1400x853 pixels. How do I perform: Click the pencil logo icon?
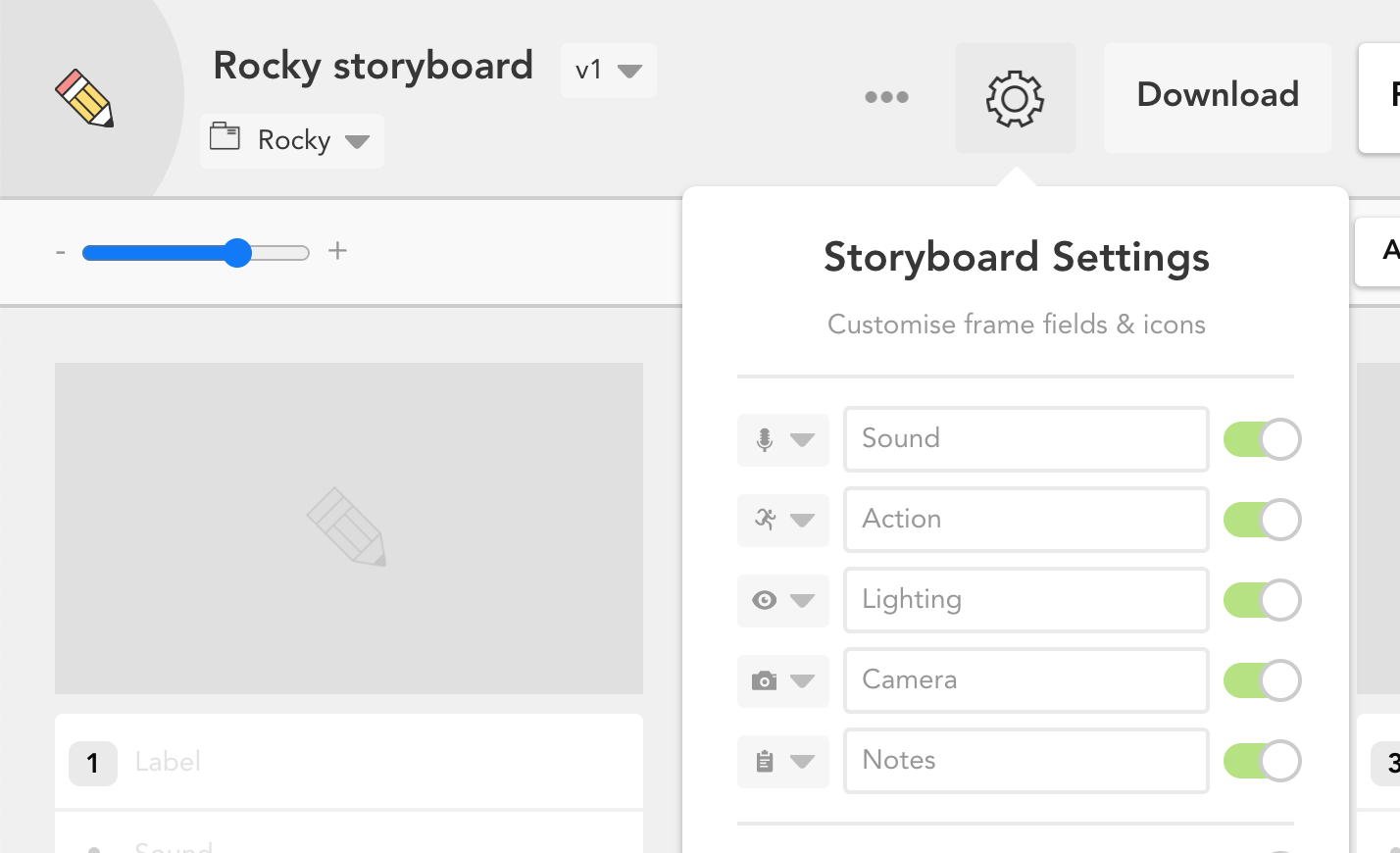[x=84, y=98]
